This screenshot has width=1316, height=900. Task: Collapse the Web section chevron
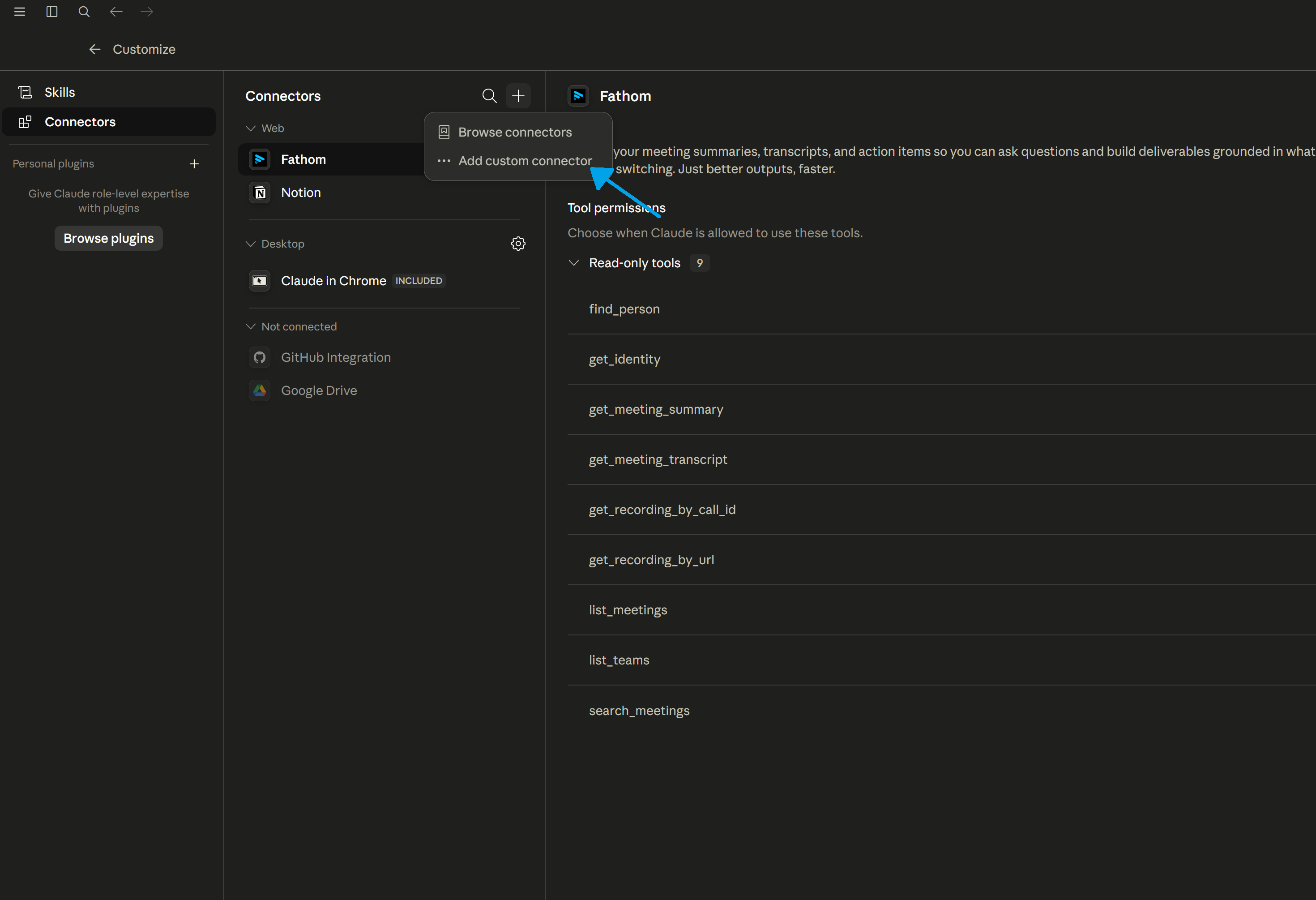[x=250, y=129]
